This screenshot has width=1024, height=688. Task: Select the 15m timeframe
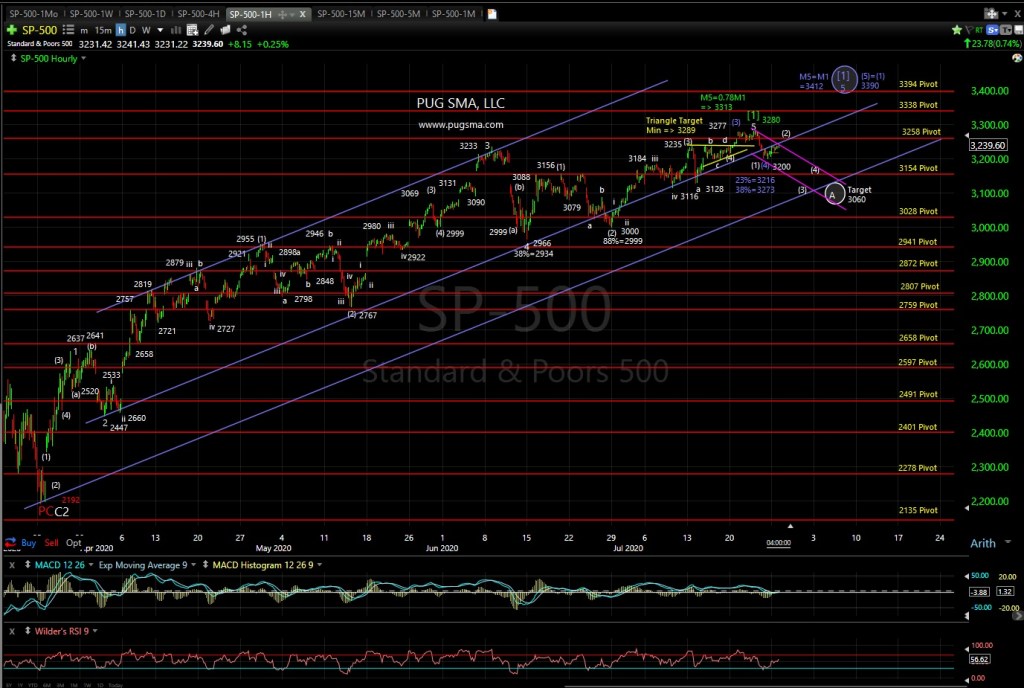click(103, 30)
